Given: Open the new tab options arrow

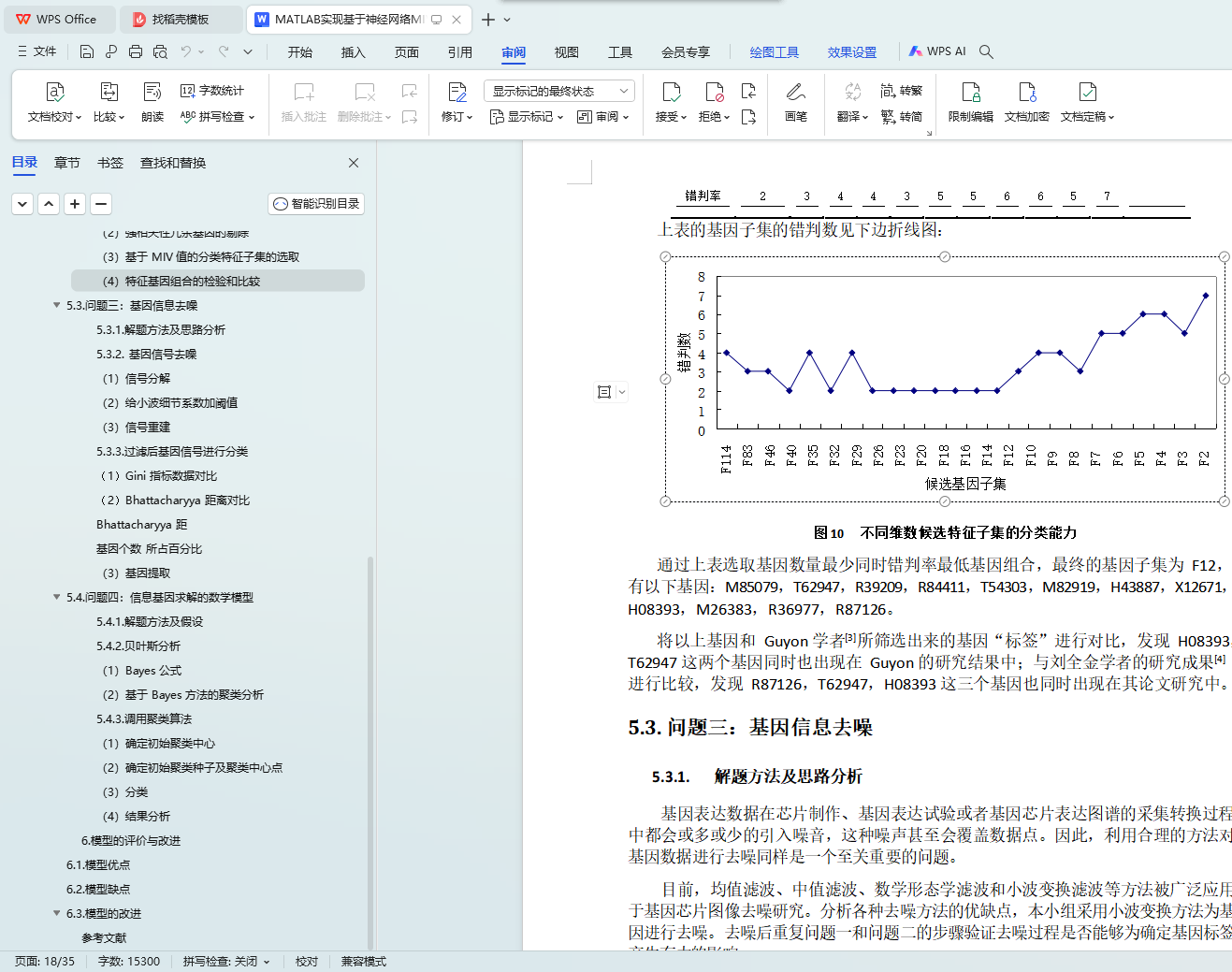Looking at the screenshot, I should (507, 19).
